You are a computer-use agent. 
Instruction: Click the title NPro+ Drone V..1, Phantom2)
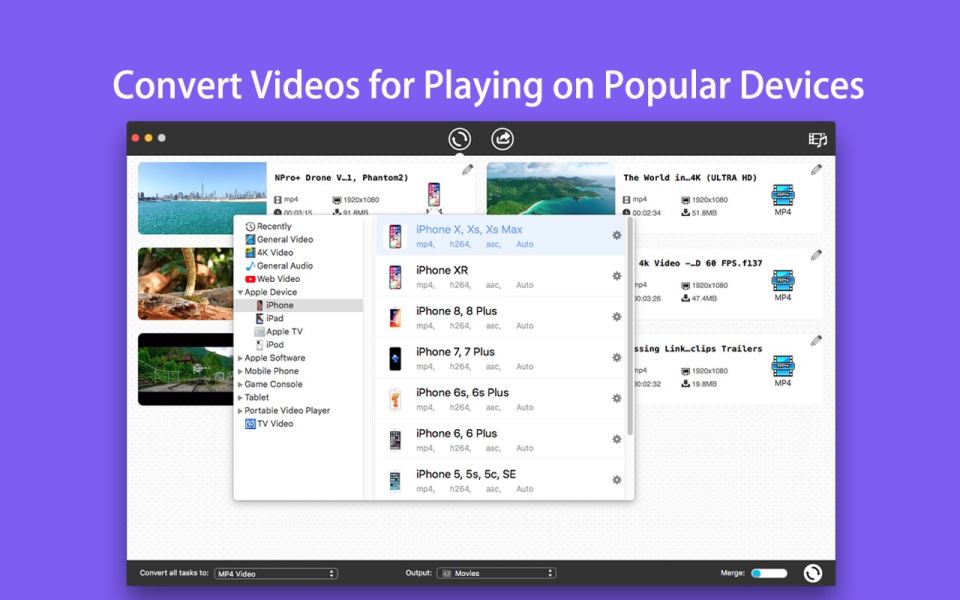[341, 178]
